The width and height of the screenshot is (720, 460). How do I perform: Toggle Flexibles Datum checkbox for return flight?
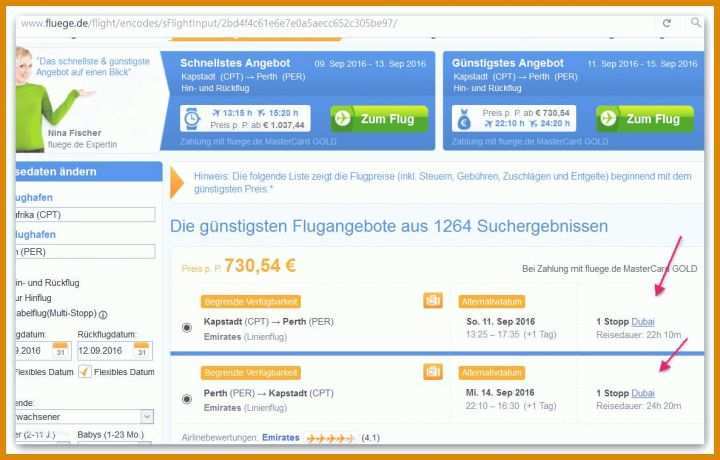(x=85, y=371)
